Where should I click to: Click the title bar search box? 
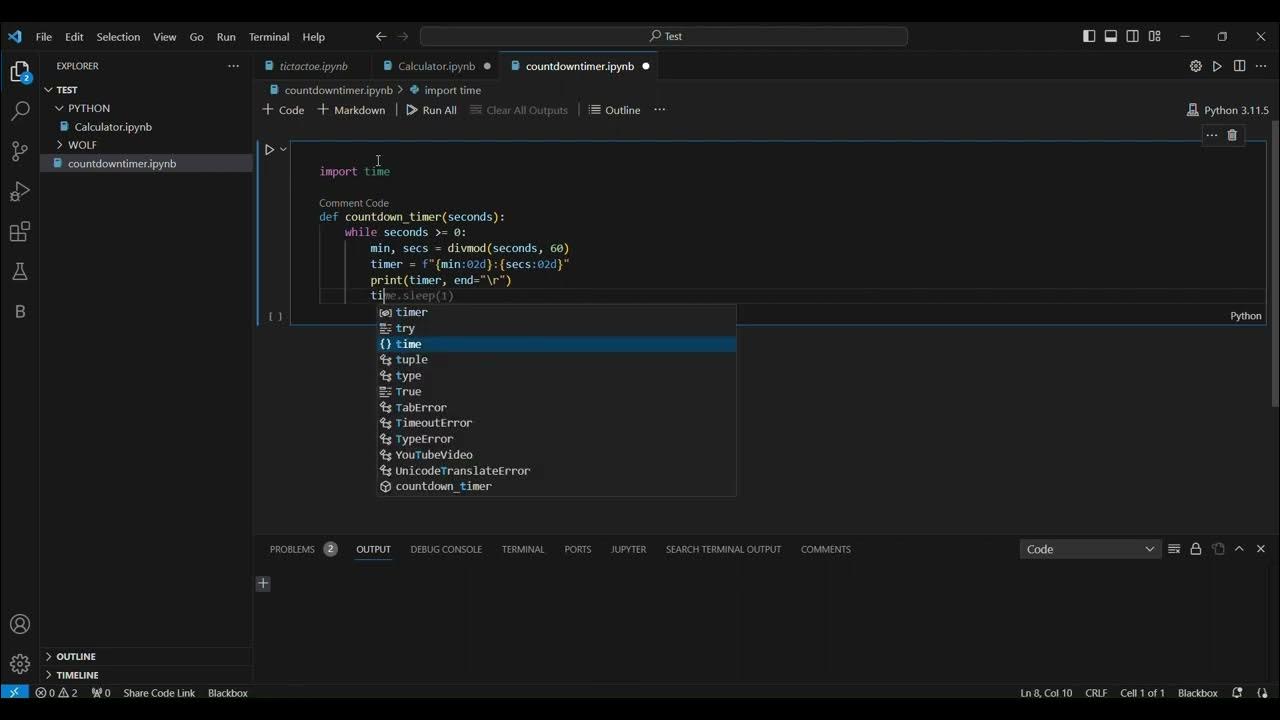pos(664,36)
